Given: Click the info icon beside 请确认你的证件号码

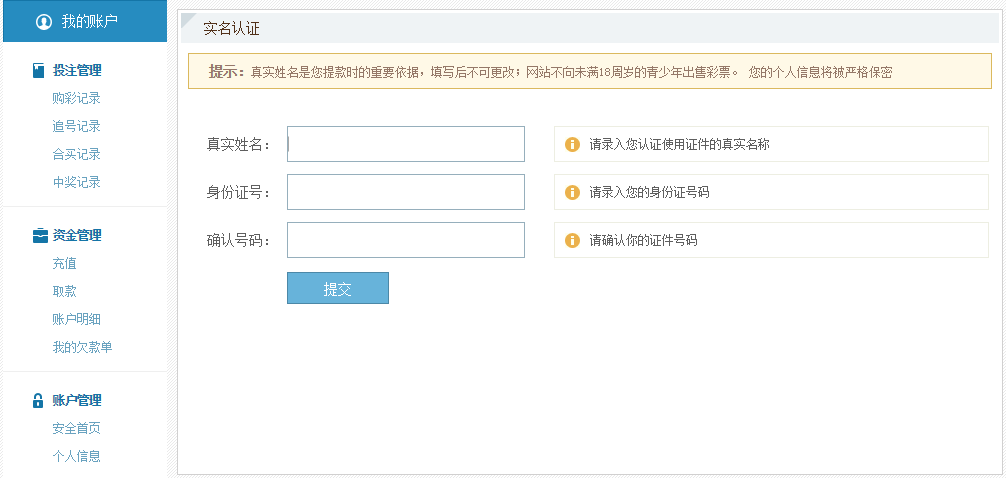Looking at the screenshot, I should [572, 241].
